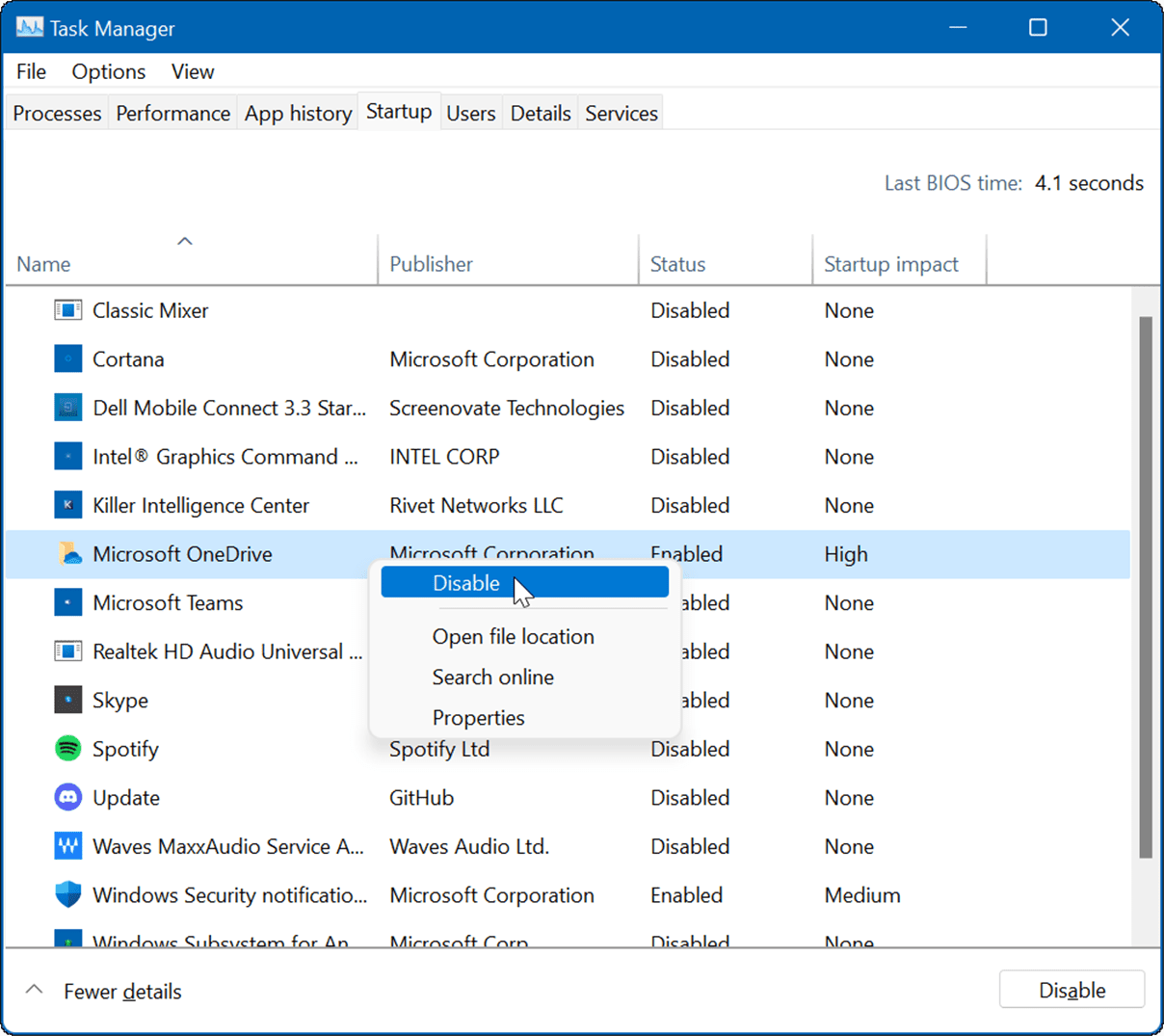Click the Killer Intelligence Center icon
The width and height of the screenshot is (1164, 1036).
(x=68, y=505)
